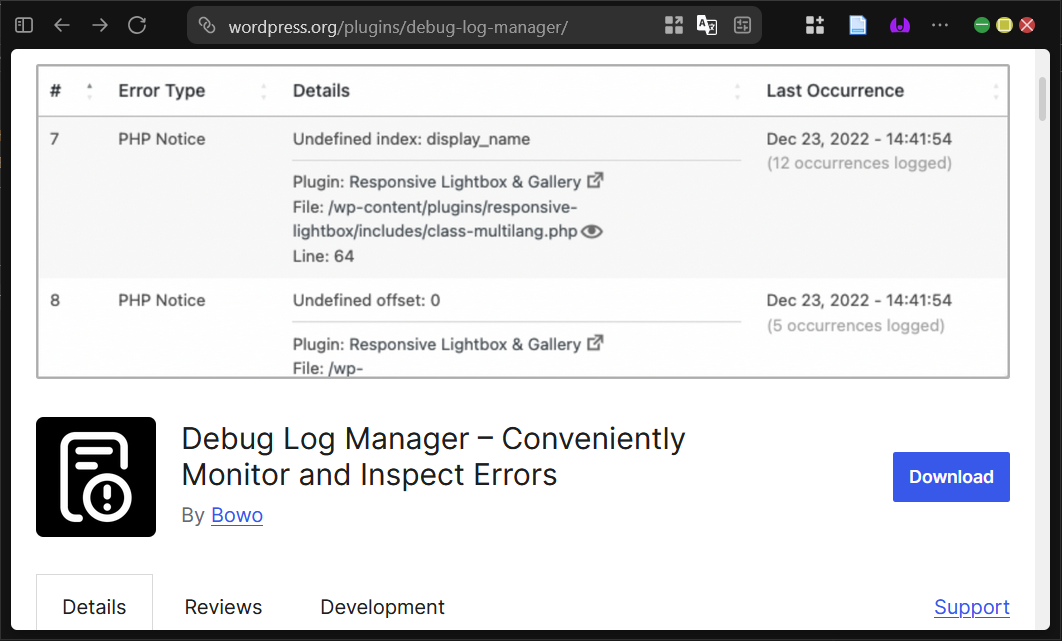Open the extensions grid-plus icon
Screen dimensions: 1062x641
coord(815,26)
